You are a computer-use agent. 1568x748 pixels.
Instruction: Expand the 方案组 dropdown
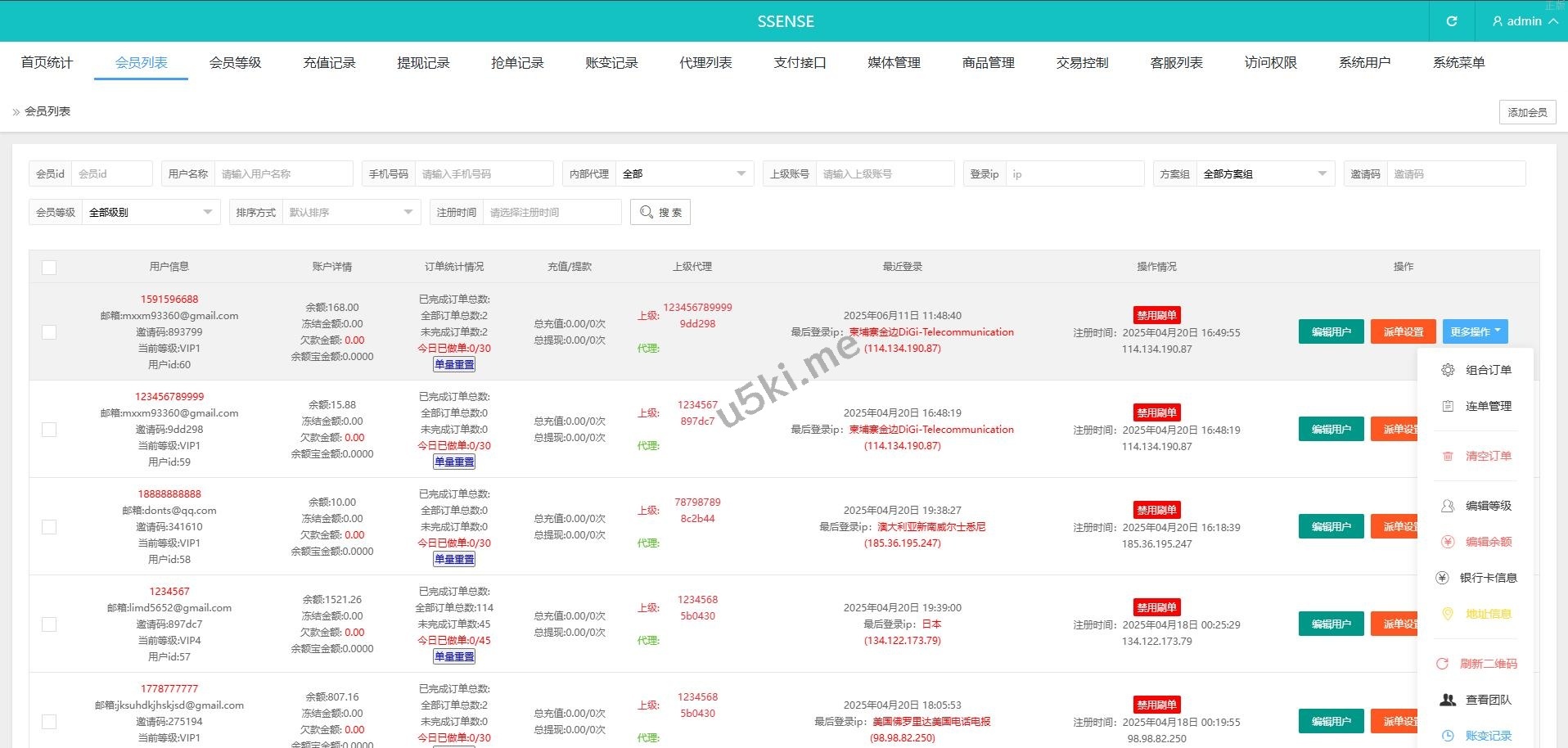(x=1264, y=173)
